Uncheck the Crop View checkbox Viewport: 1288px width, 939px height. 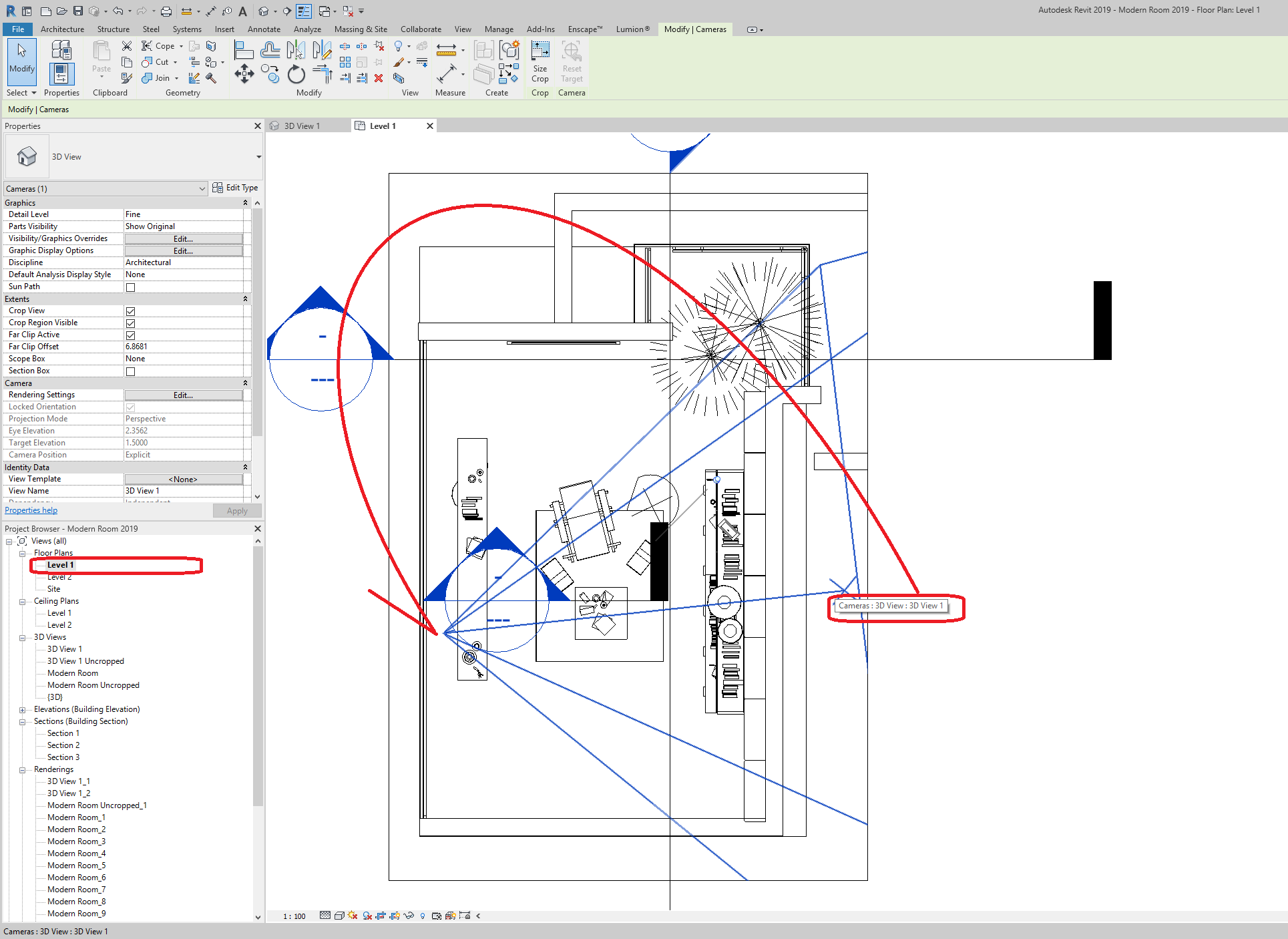tap(131, 311)
